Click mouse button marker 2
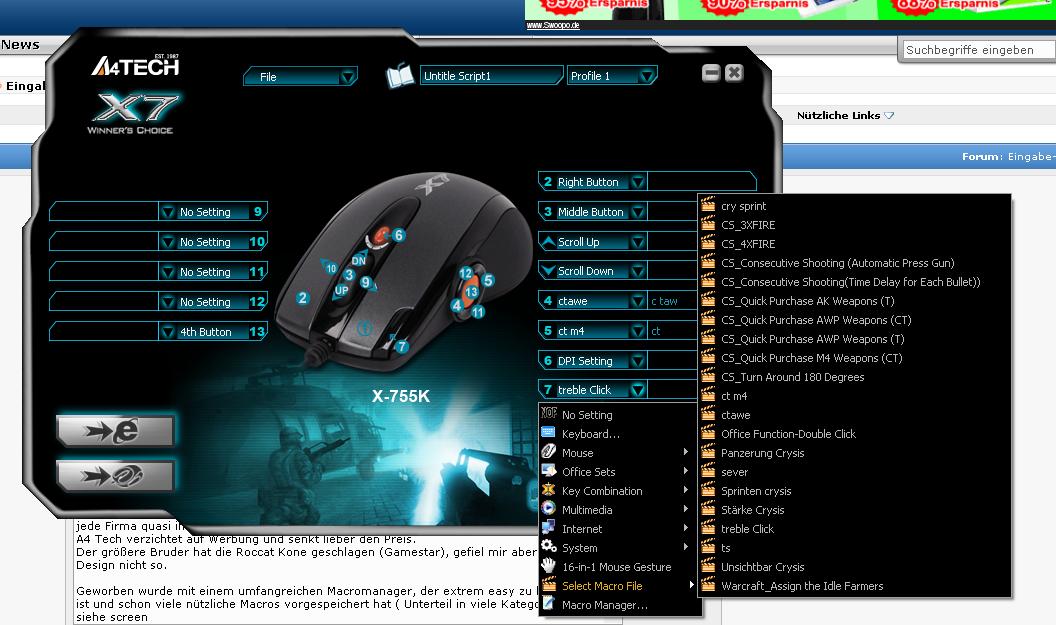This screenshot has width=1056, height=625. 302,298
